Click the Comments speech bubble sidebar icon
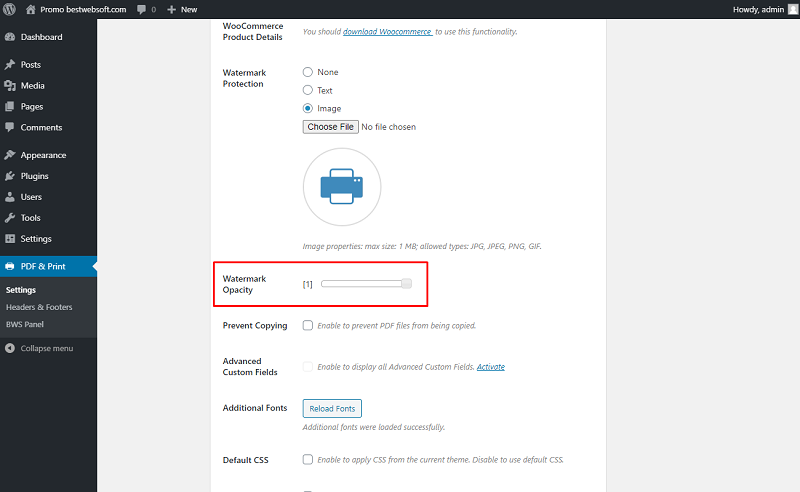Viewport: 800px width, 492px height. pos(10,127)
